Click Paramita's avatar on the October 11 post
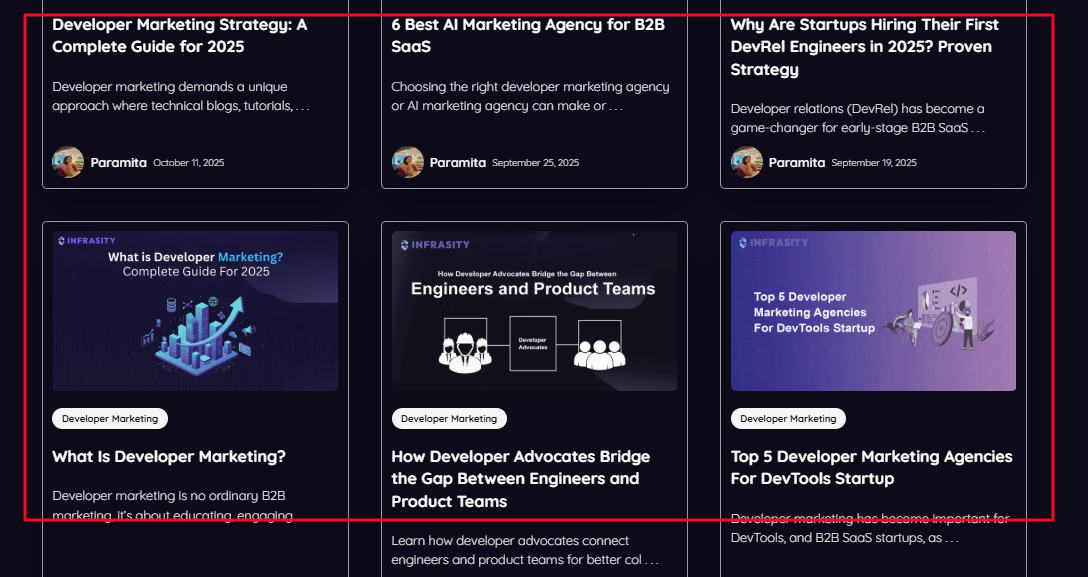Screen dimensions: 1088x577 tap(68, 162)
